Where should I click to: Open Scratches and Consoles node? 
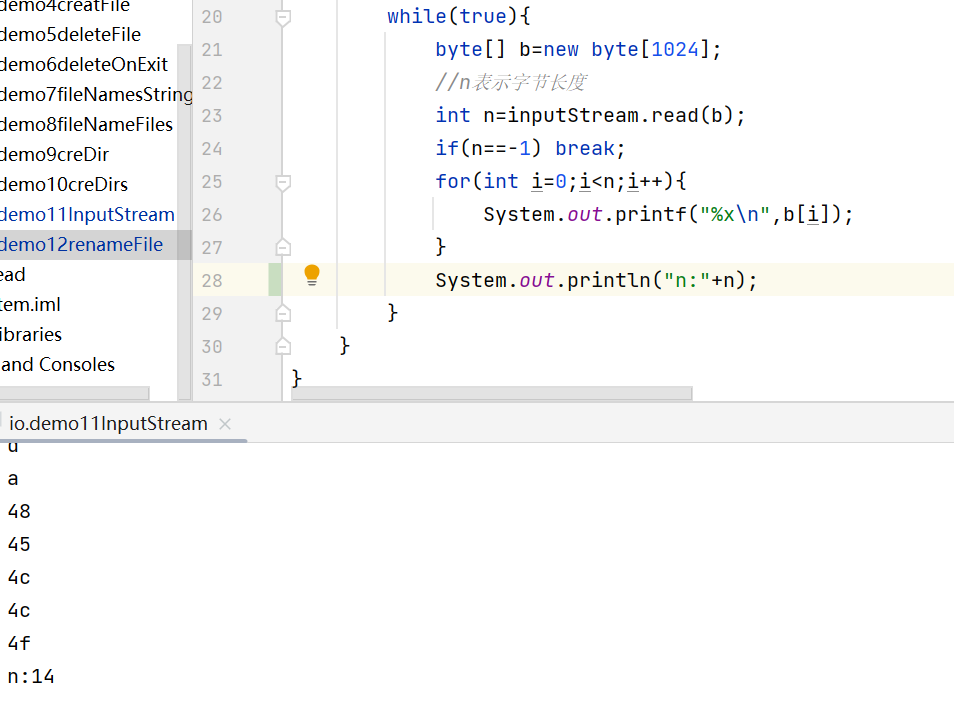(x=58, y=364)
